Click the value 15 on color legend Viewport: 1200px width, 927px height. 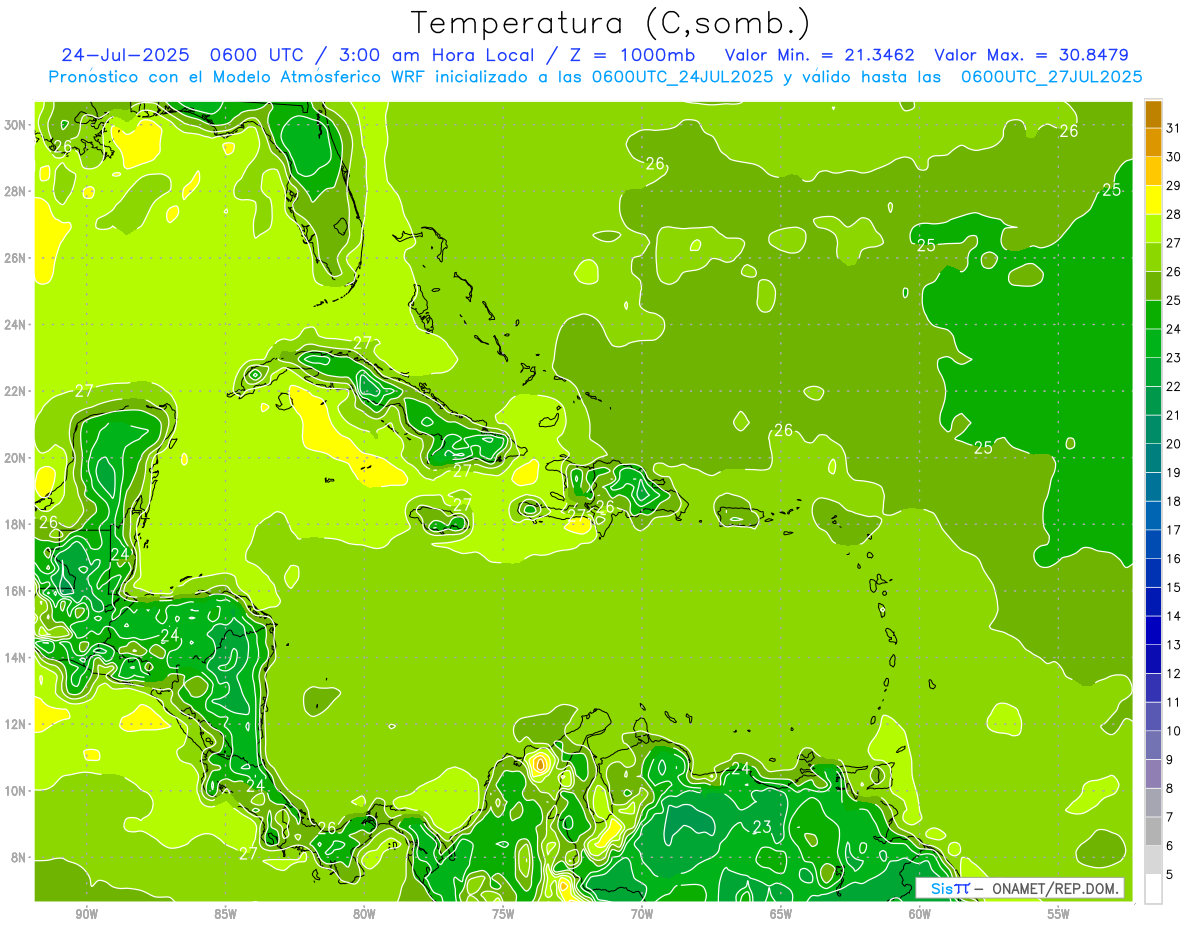tap(1174, 587)
